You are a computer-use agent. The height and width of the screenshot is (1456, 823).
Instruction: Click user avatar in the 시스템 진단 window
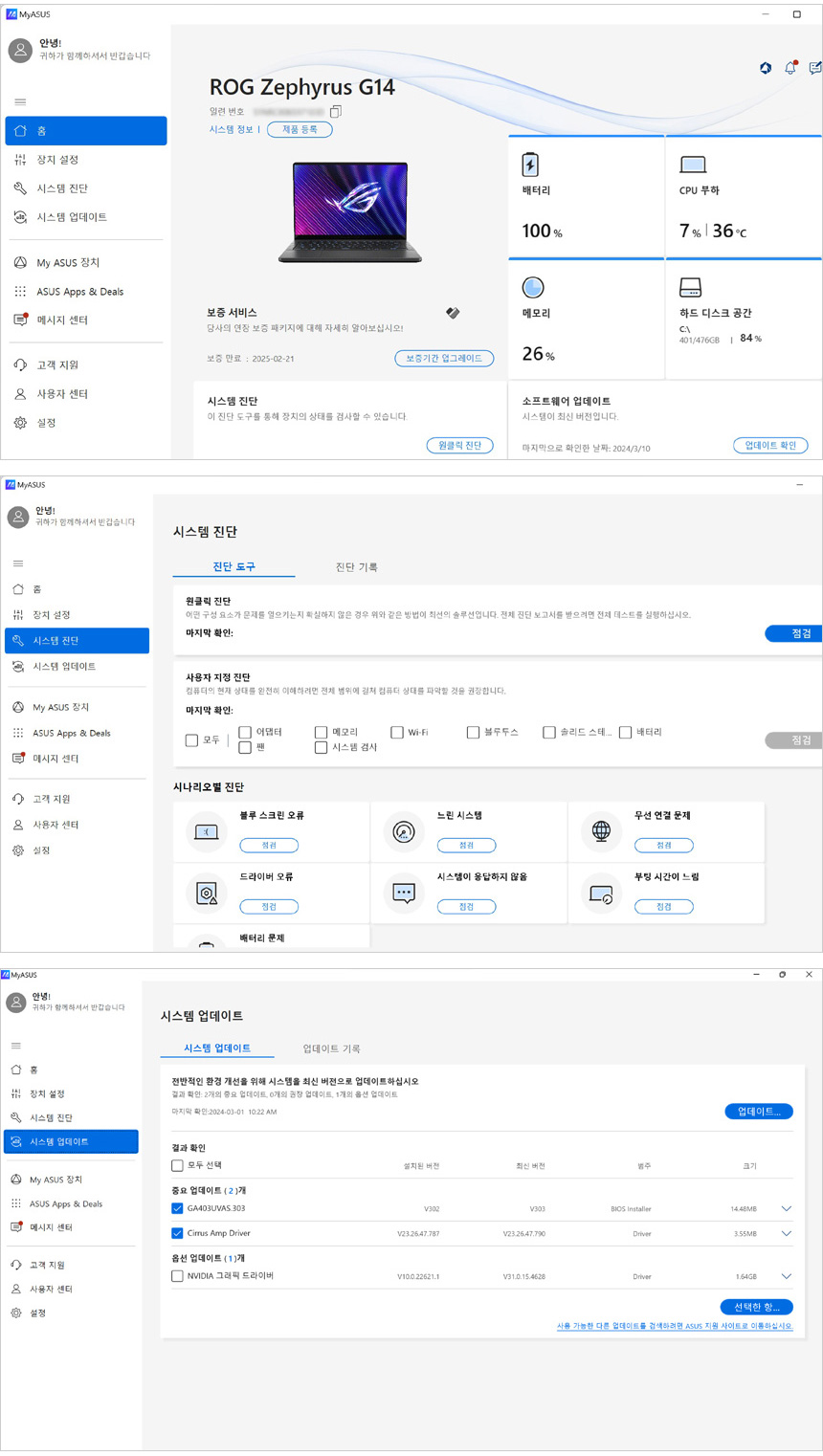[x=18, y=517]
